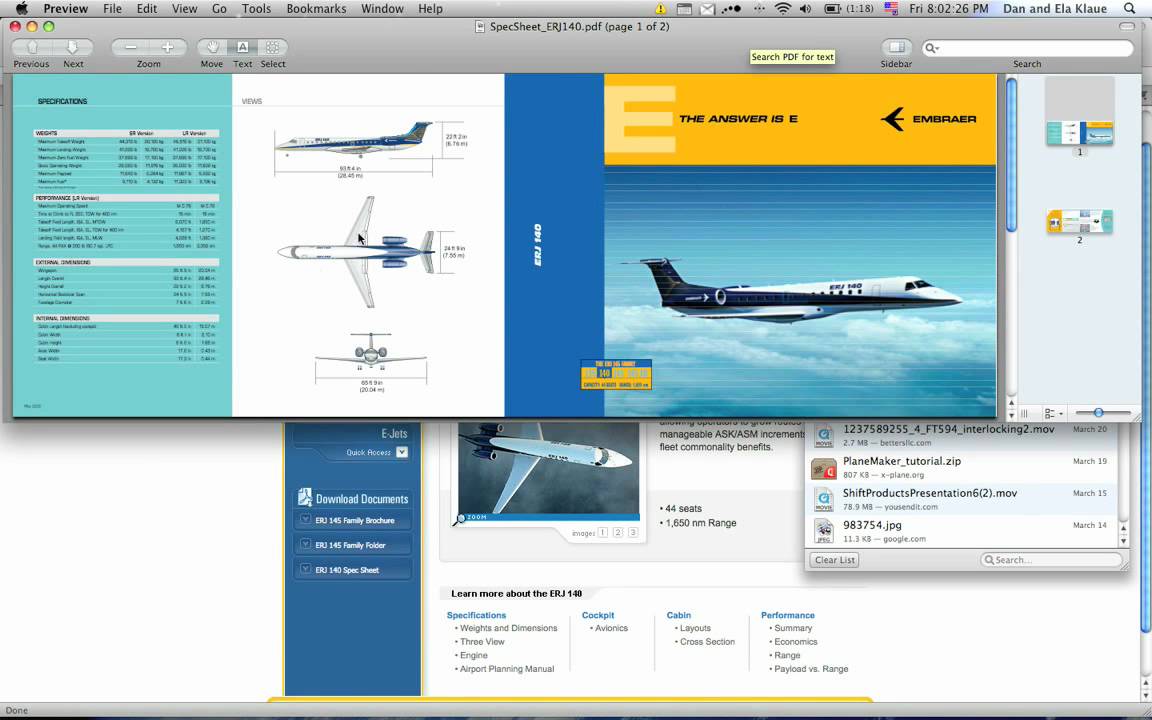The width and height of the screenshot is (1152, 720).
Task: Open the Preview application menu
Action: click(65, 9)
